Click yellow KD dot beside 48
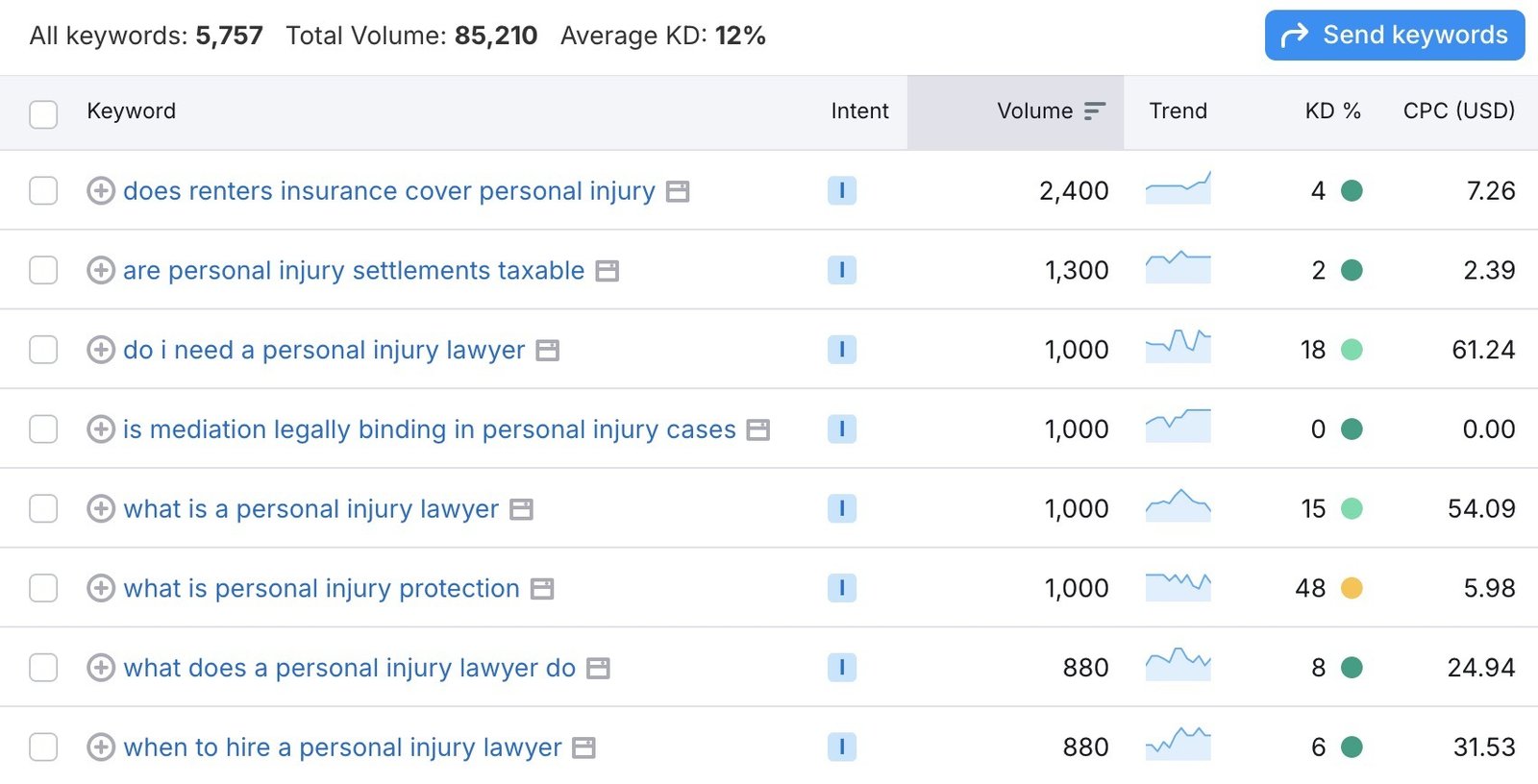The width and height of the screenshot is (1538, 784). tap(1352, 588)
